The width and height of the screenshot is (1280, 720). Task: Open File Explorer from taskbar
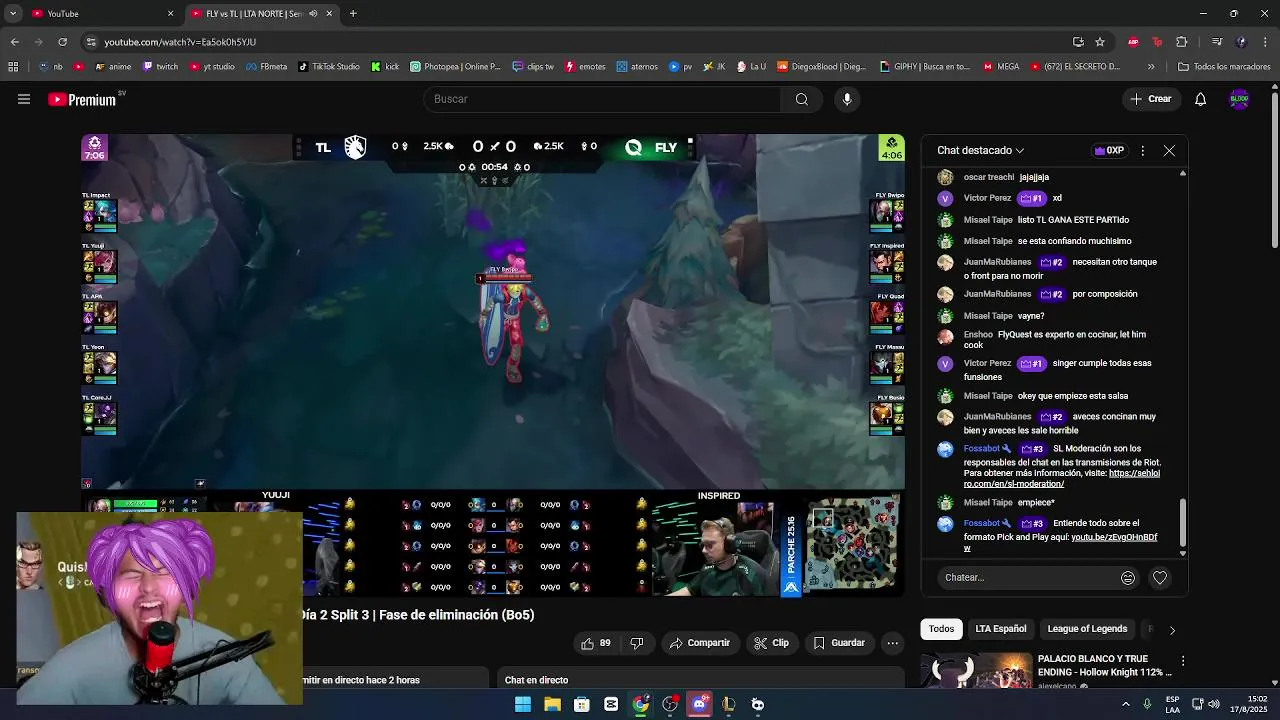pyautogui.click(x=552, y=704)
